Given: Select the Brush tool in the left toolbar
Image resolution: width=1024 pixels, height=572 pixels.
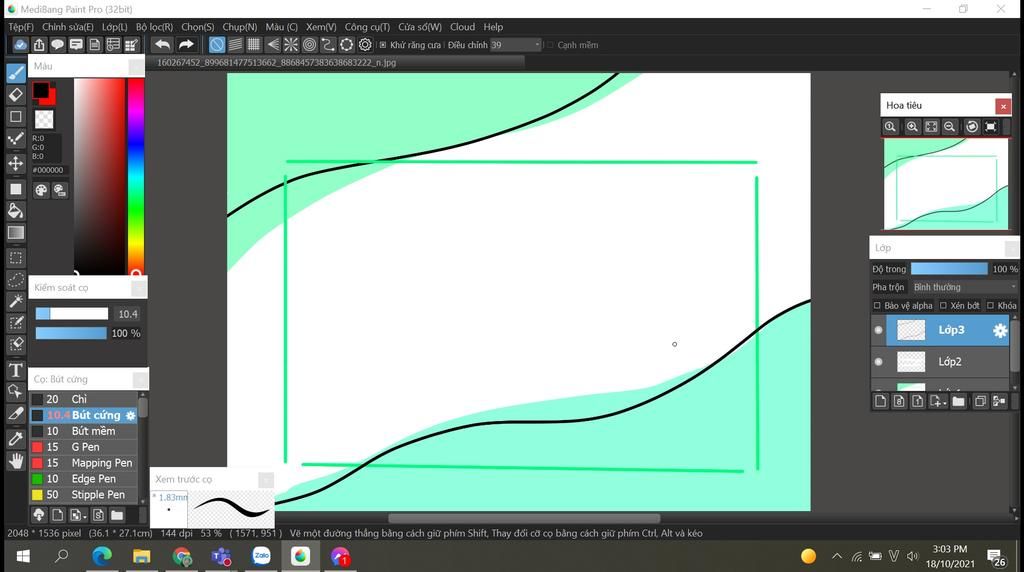Looking at the screenshot, I should (x=16, y=72).
